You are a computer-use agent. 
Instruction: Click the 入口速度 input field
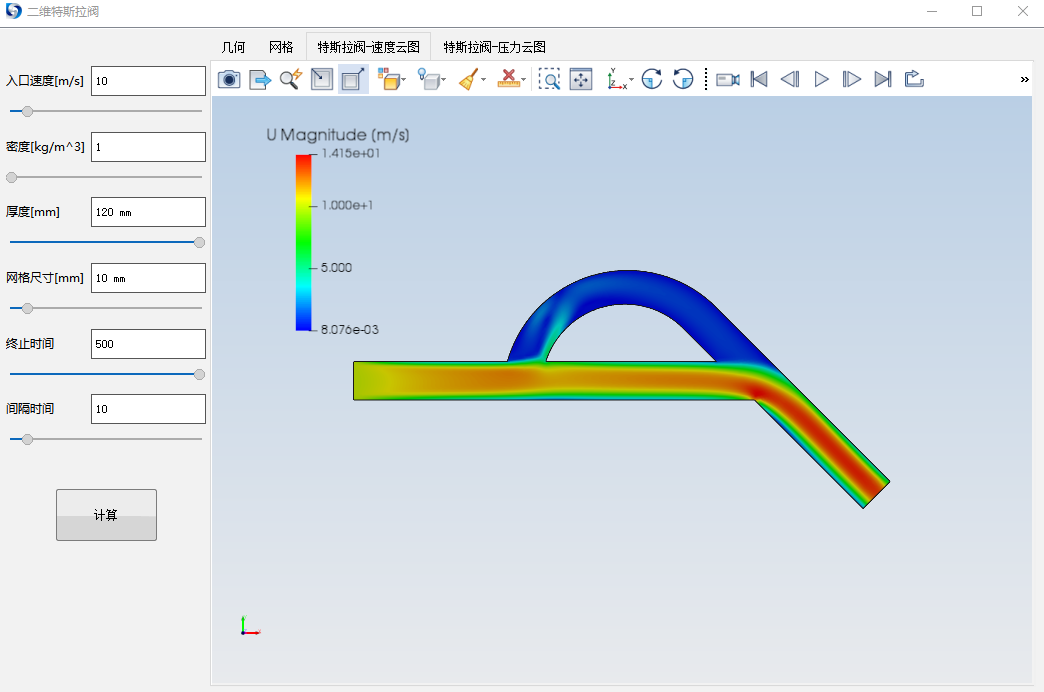click(x=148, y=81)
